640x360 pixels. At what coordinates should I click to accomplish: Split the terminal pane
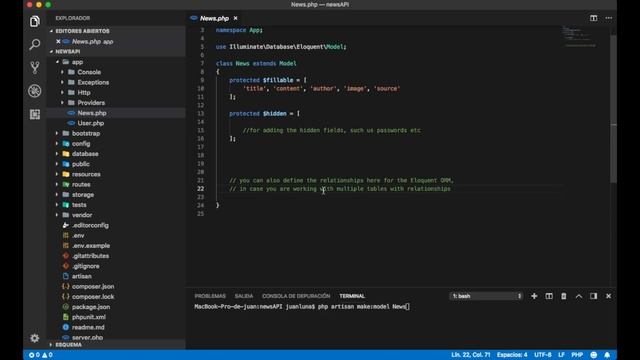pos(549,296)
